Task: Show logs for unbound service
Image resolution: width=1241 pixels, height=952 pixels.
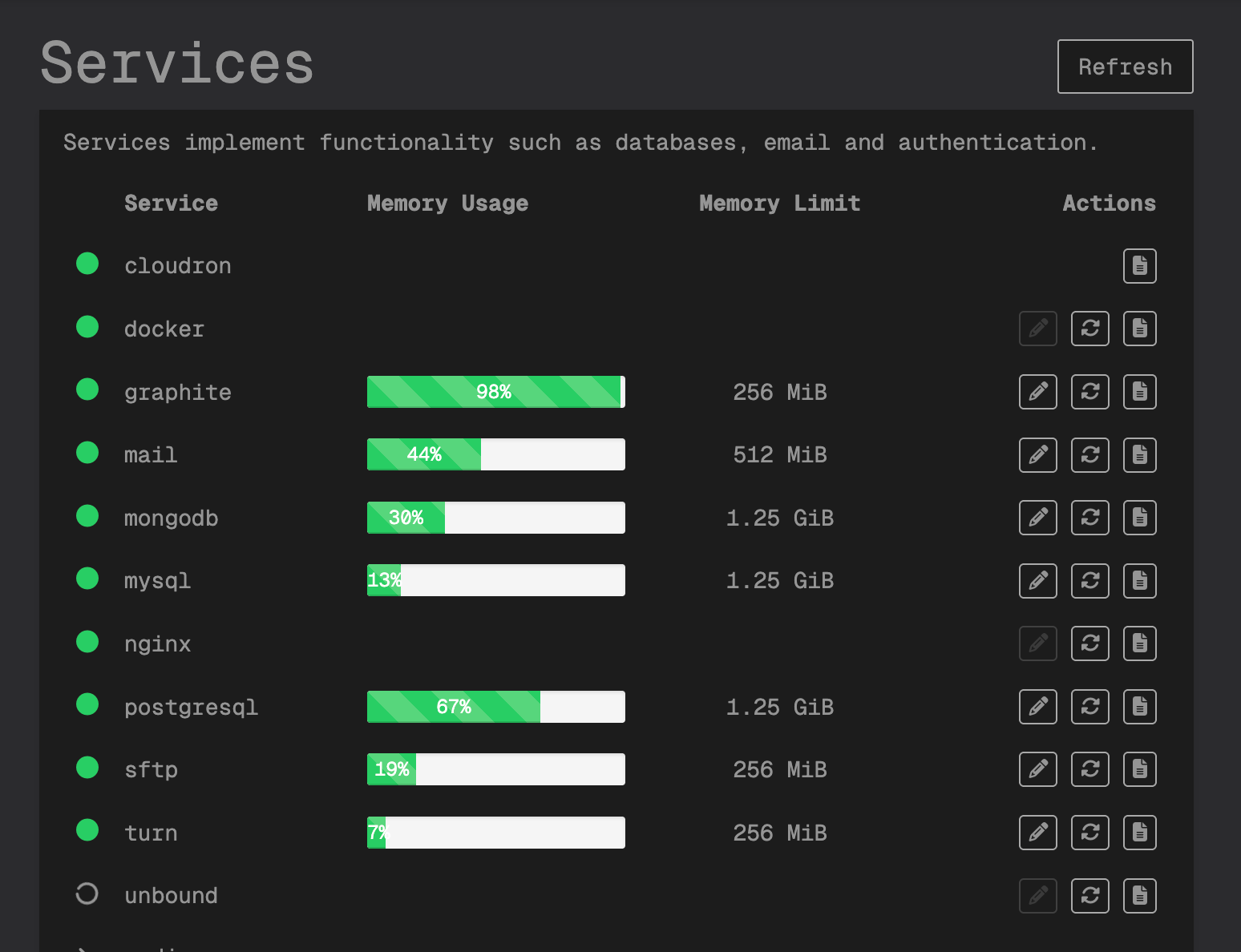Action: click(x=1139, y=896)
